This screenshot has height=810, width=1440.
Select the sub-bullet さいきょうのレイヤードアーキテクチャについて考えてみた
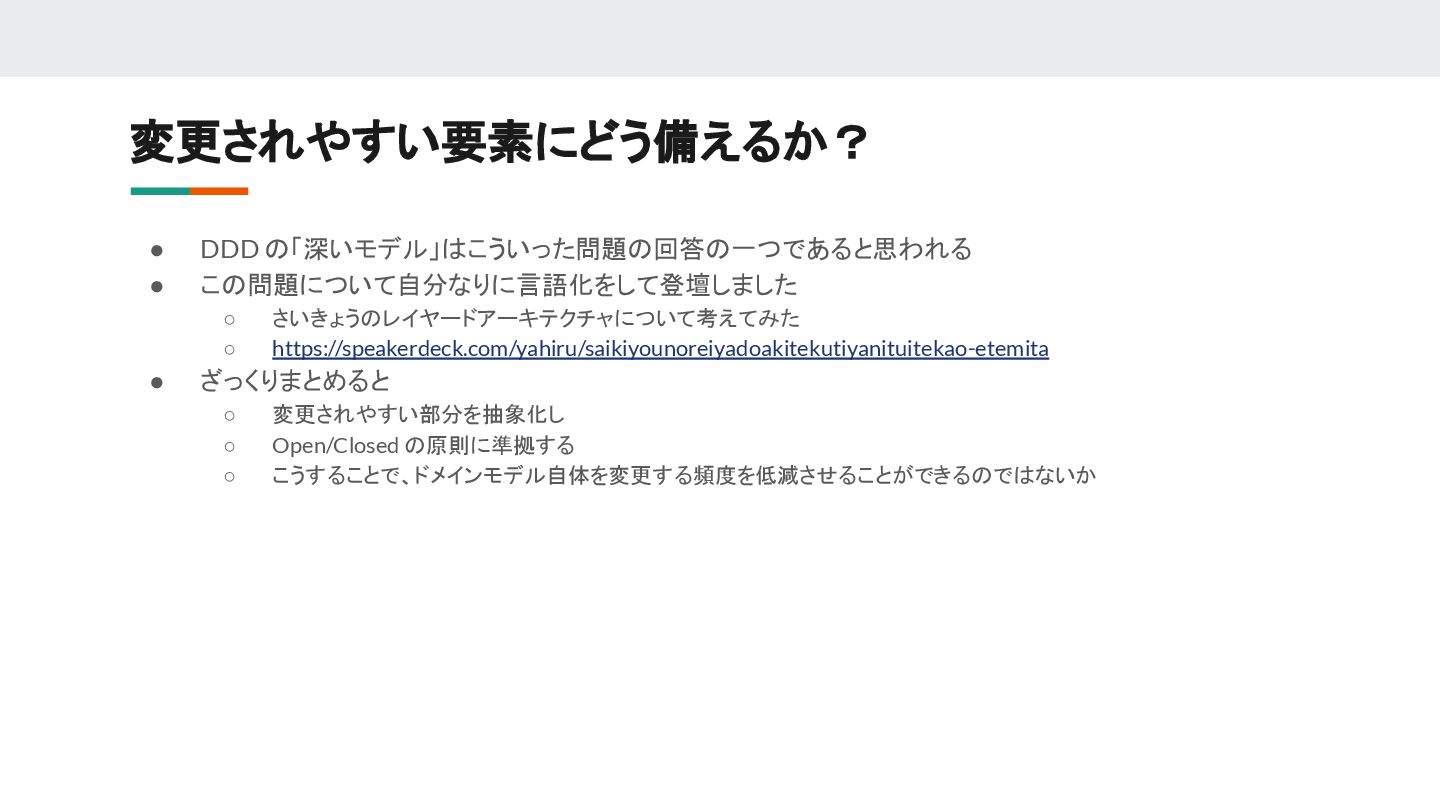point(536,318)
